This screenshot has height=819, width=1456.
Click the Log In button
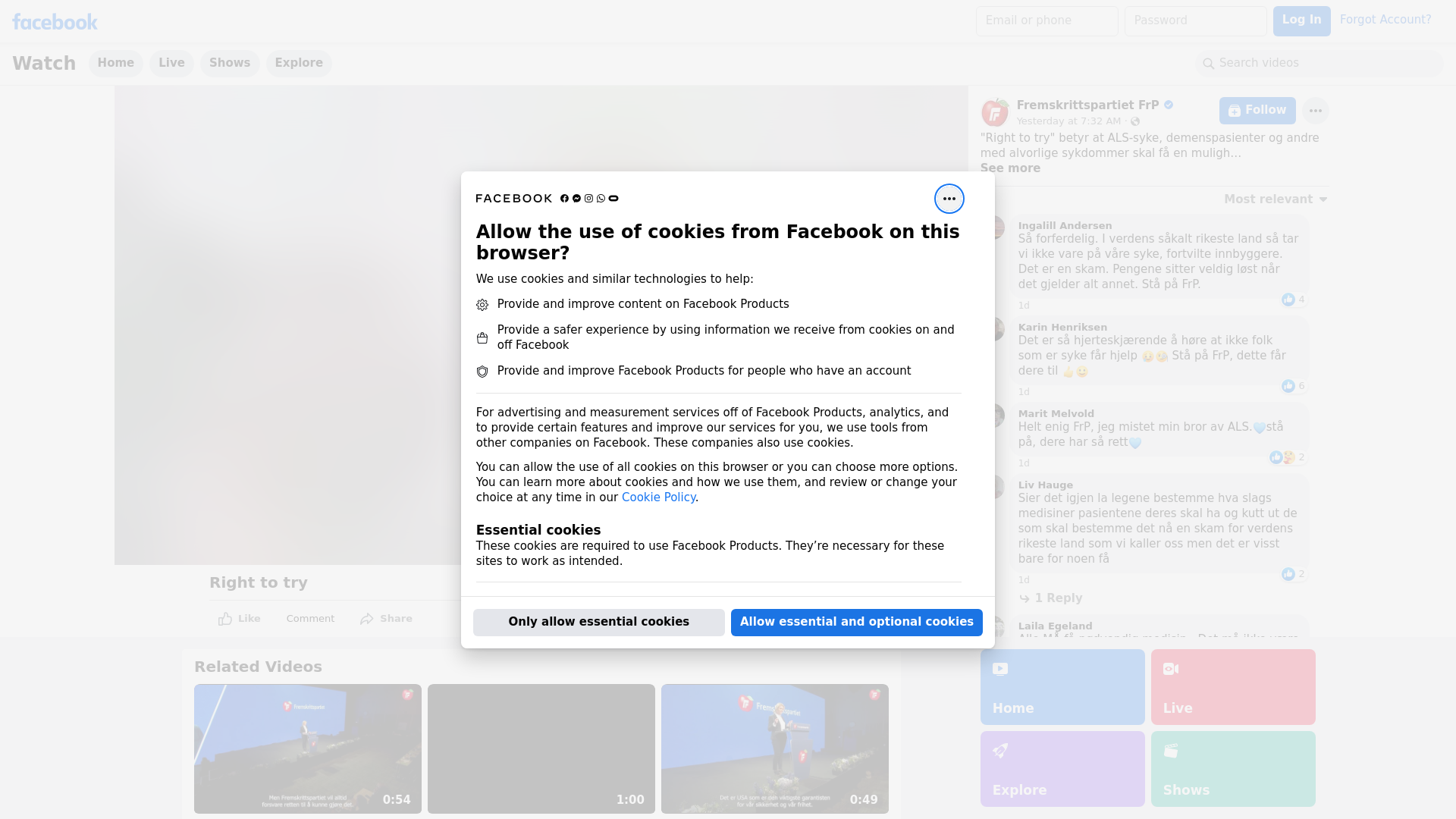(x=1301, y=21)
